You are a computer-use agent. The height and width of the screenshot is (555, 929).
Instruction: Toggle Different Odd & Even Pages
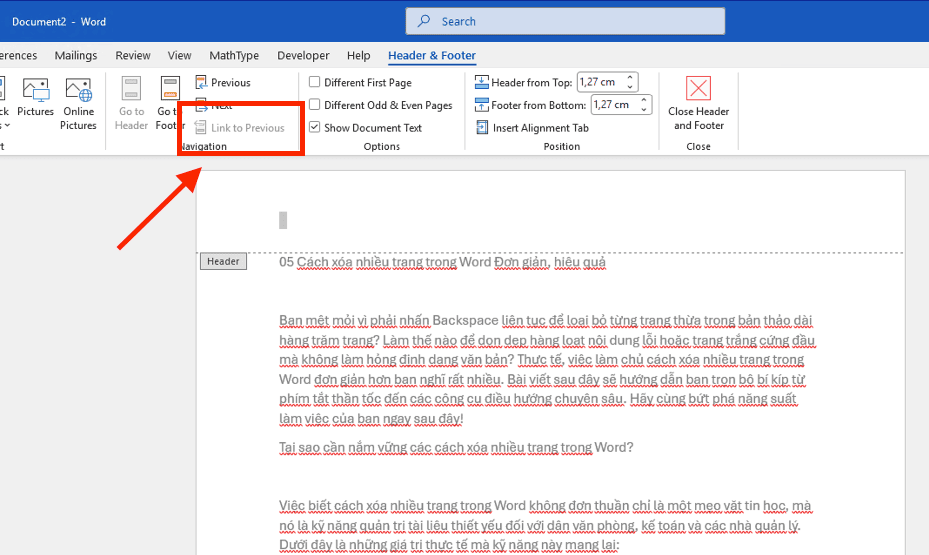coord(315,104)
